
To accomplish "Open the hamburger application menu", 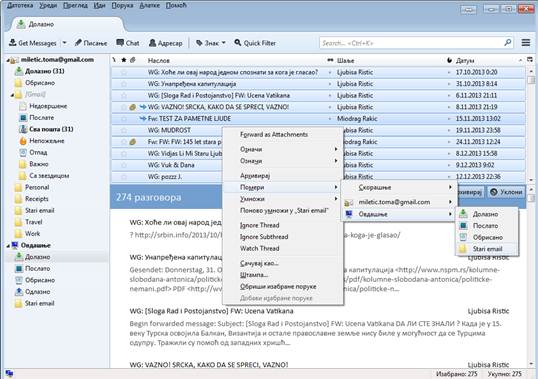I will click(526, 43).
